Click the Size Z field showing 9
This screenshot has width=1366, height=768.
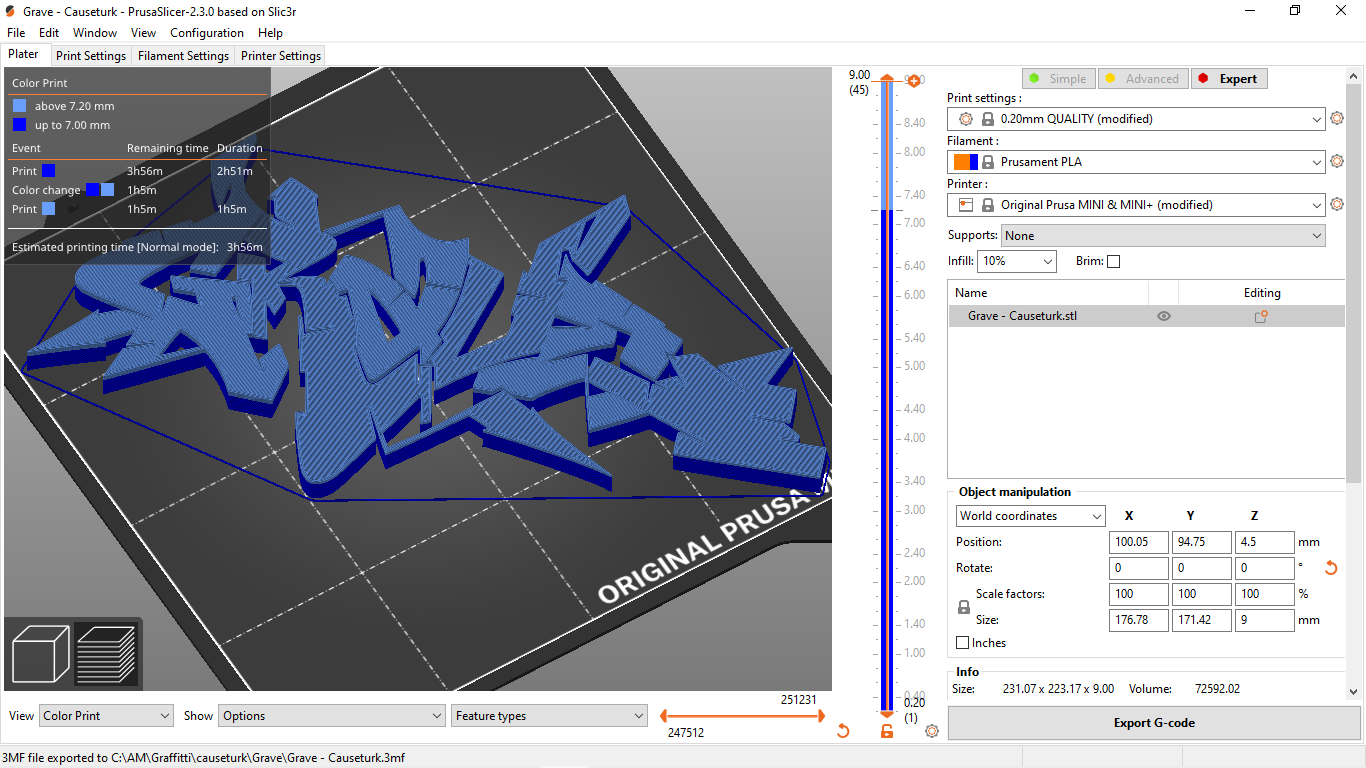(x=1265, y=620)
